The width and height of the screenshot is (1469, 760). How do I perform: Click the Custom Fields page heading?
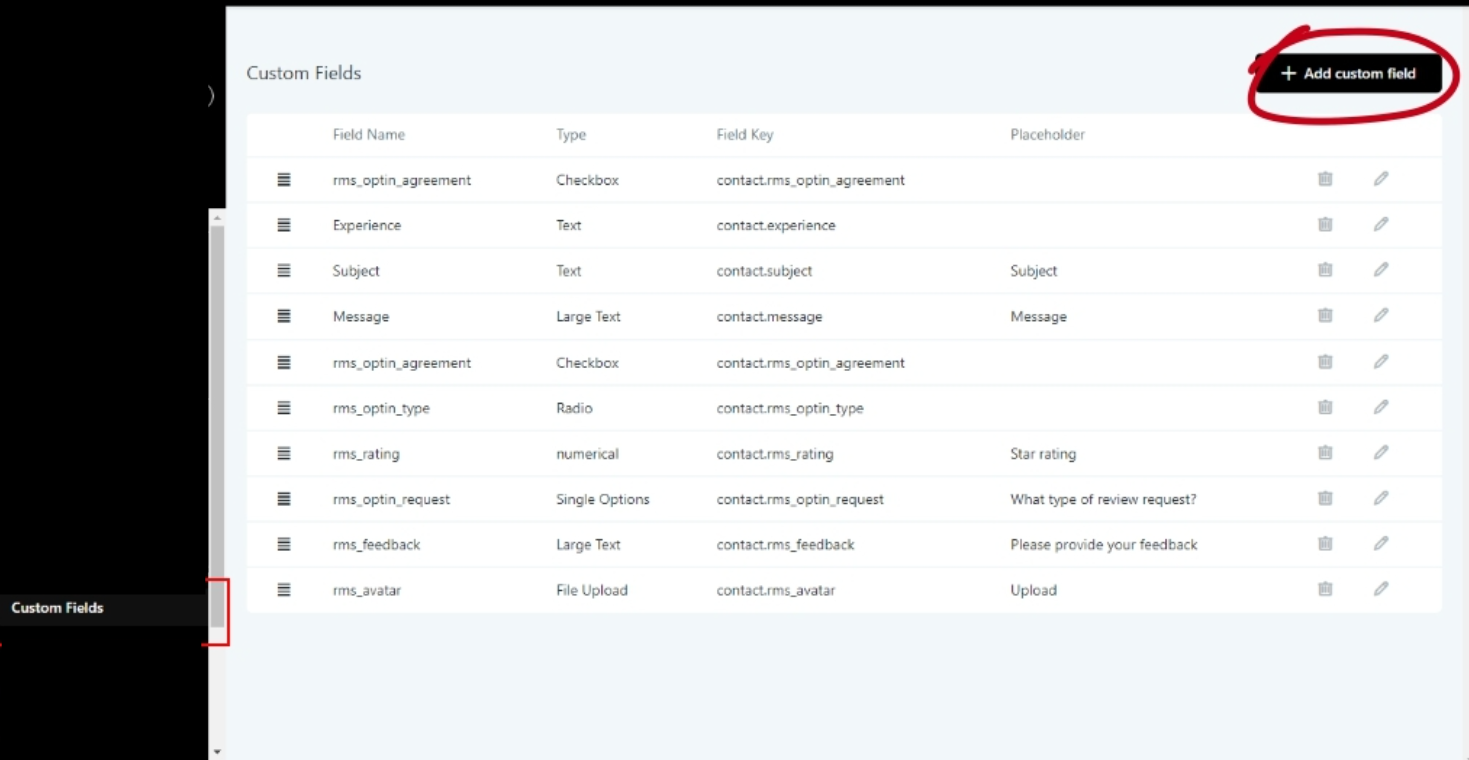click(304, 73)
